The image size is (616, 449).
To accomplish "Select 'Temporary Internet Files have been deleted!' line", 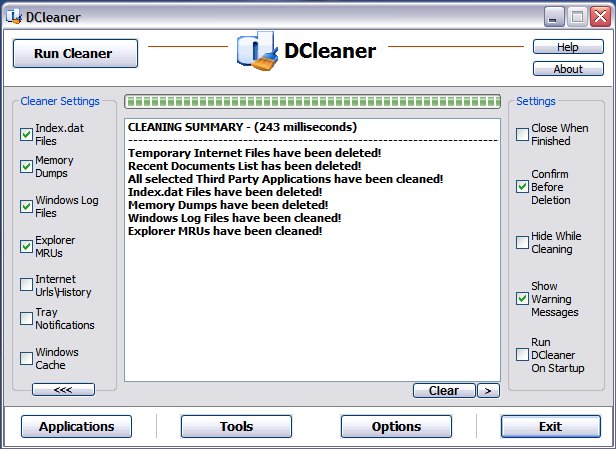I will [255, 153].
